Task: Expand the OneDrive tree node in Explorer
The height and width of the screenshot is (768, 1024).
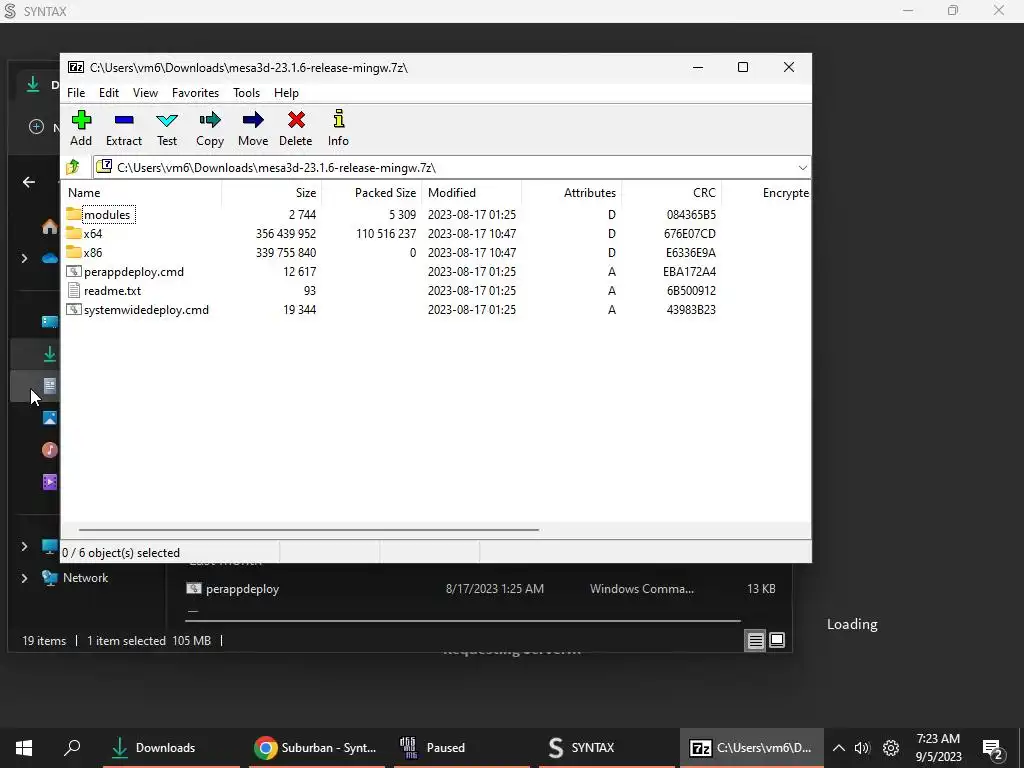Action: point(24,259)
